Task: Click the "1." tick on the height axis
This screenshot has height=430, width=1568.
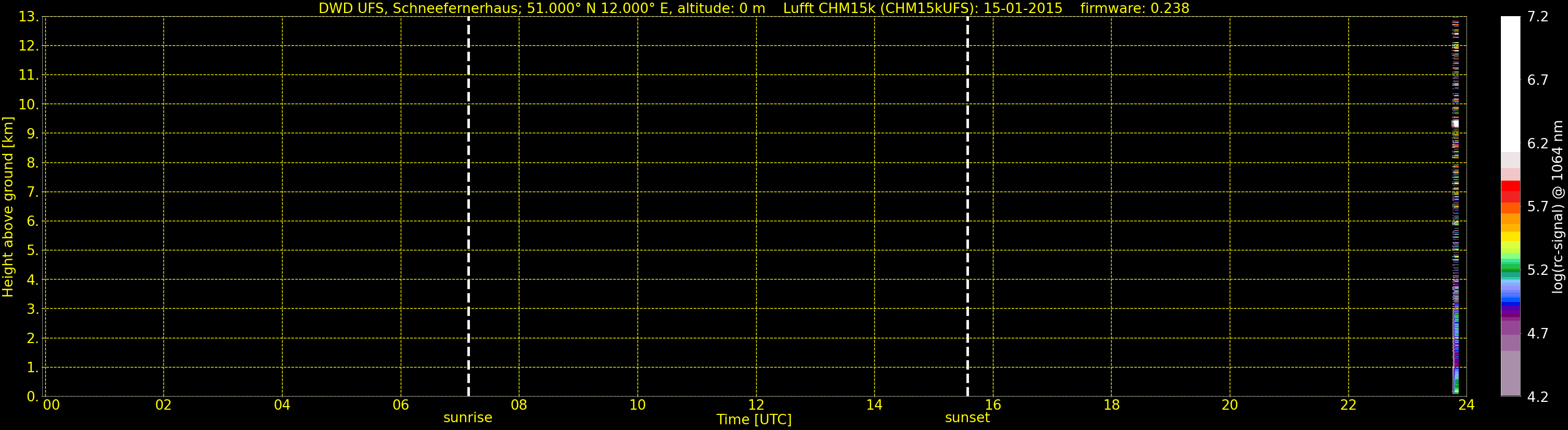Action: [32, 368]
